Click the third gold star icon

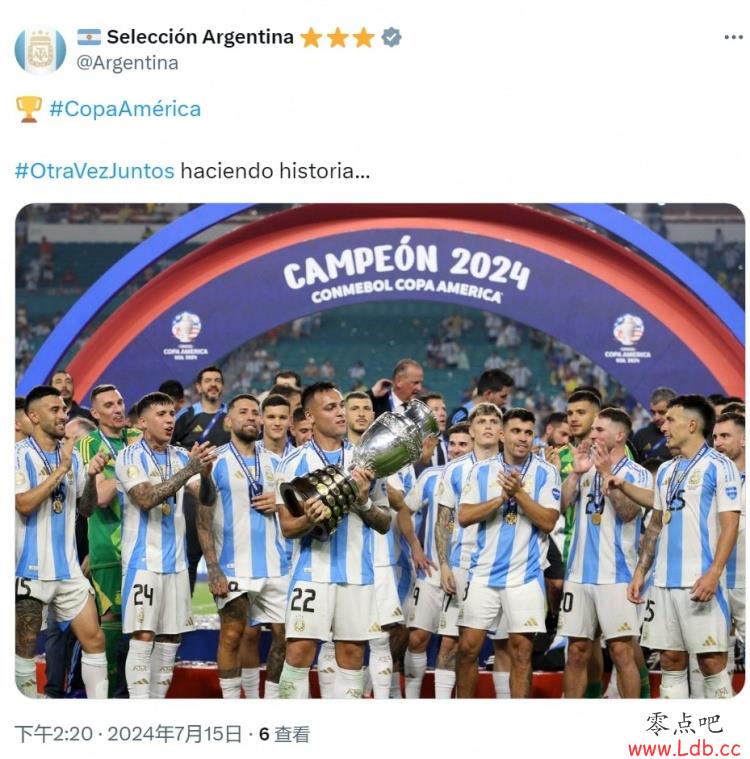point(363,38)
